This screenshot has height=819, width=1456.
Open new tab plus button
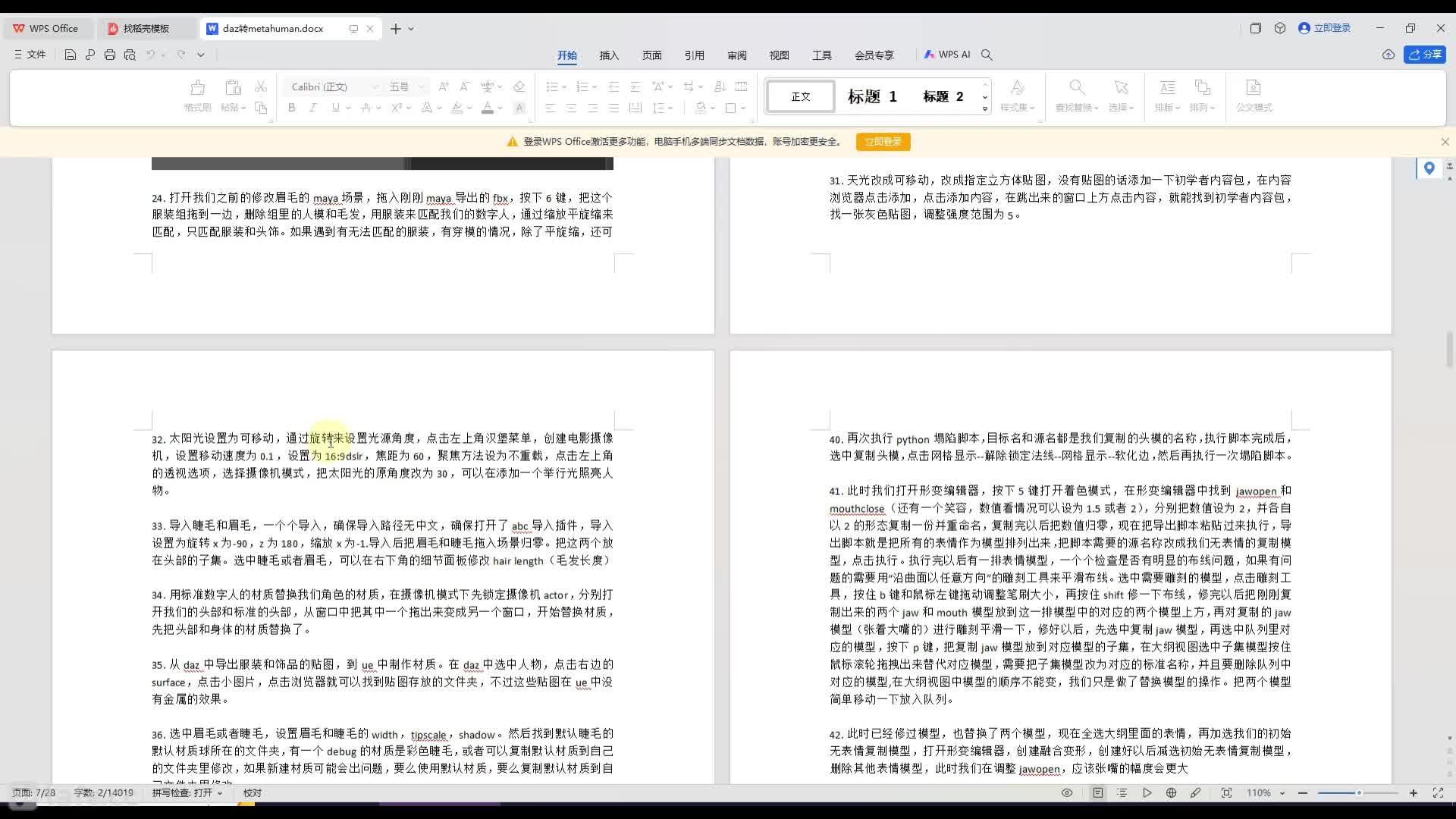coord(395,29)
